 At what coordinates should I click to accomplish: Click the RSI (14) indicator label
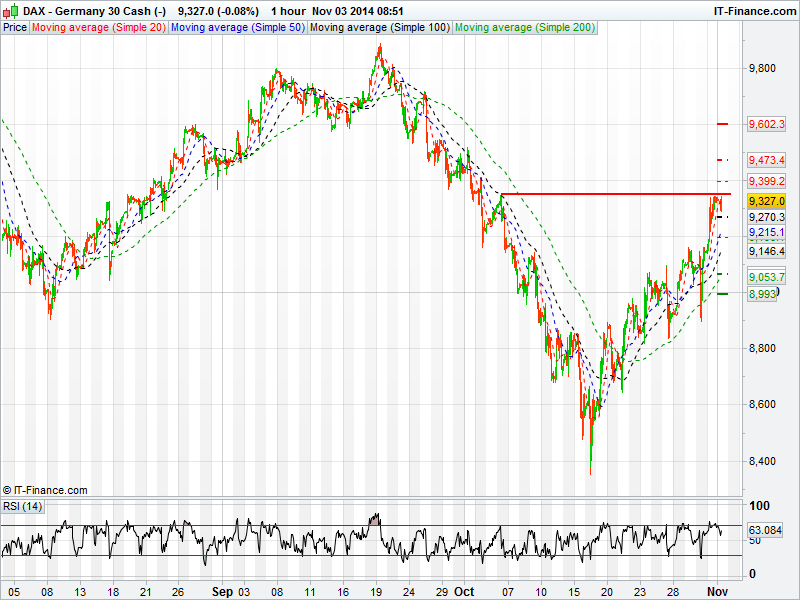click(x=22, y=506)
